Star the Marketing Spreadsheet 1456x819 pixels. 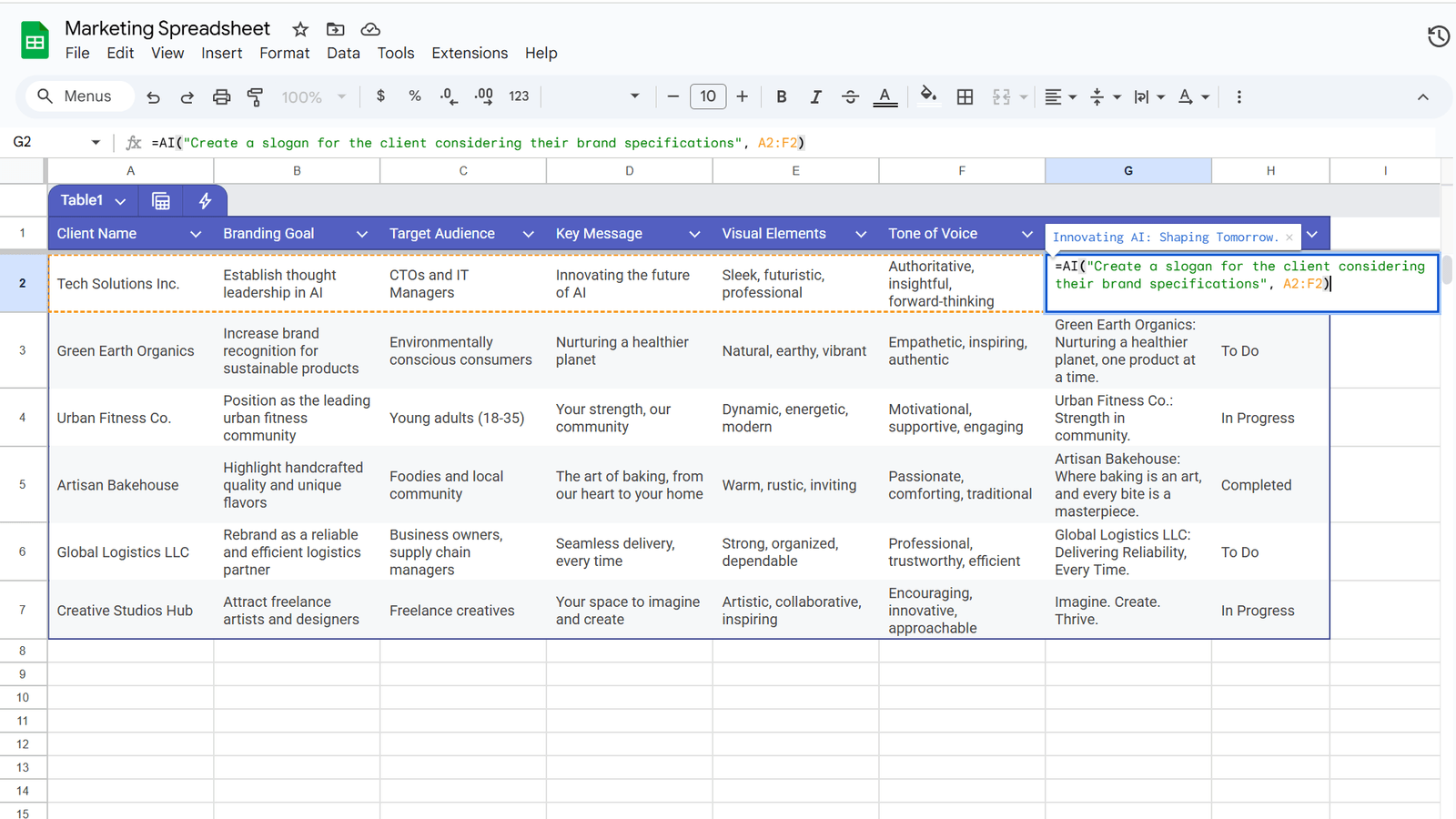[x=298, y=28]
